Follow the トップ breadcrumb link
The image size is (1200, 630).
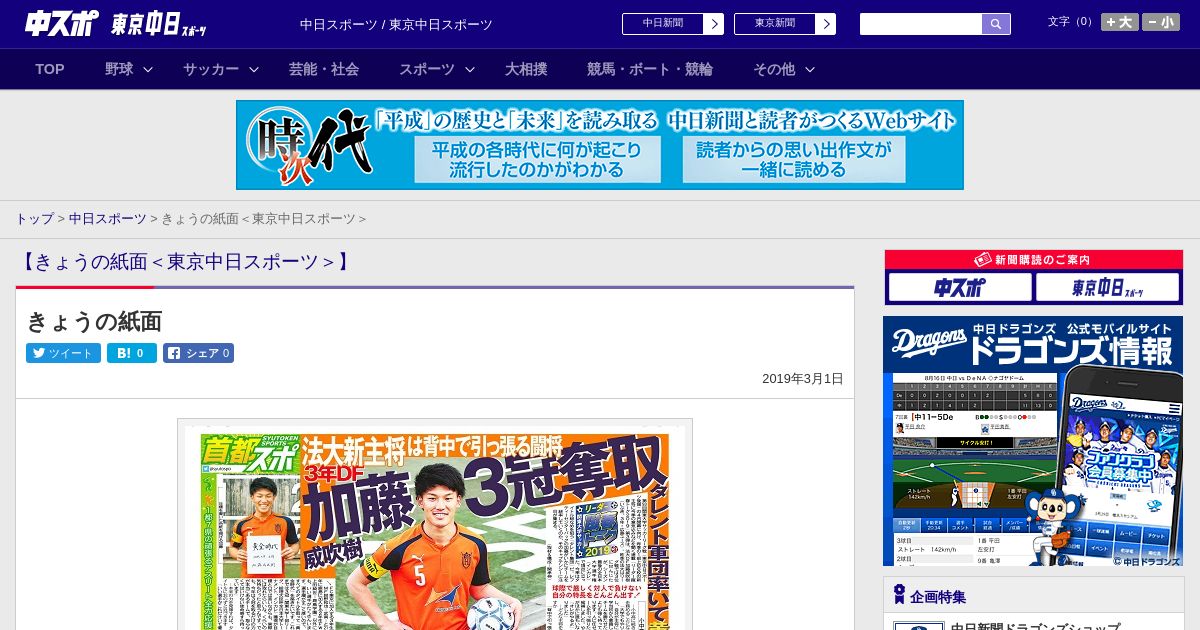[x=34, y=218]
